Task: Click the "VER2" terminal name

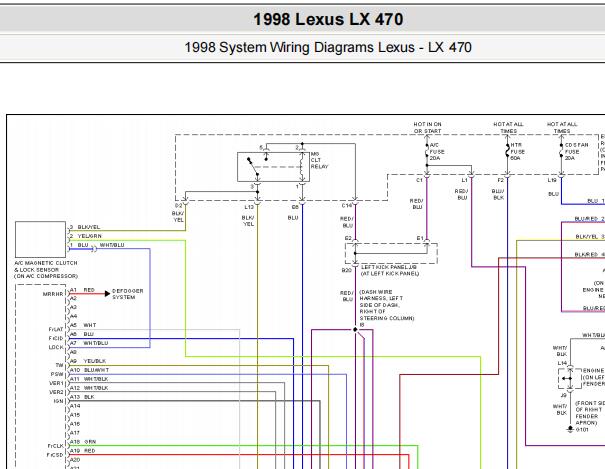Action: click(x=56, y=392)
